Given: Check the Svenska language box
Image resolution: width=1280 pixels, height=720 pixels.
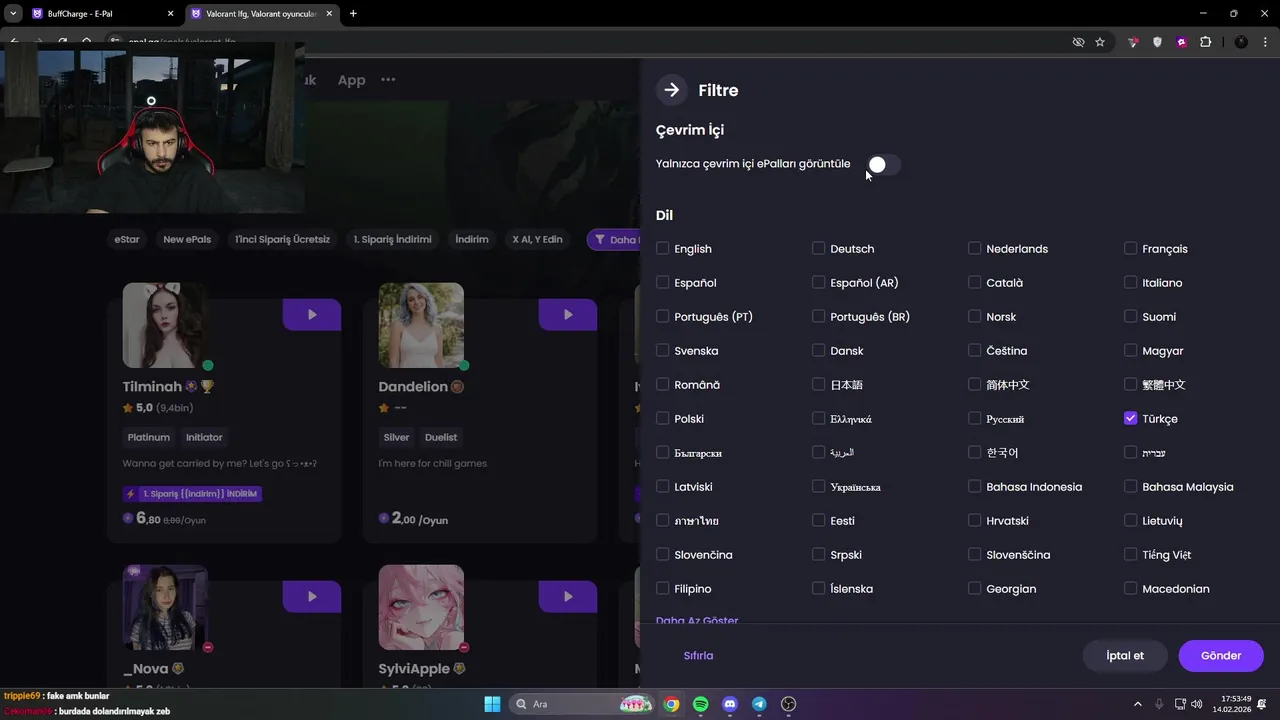Looking at the screenshot, I should click(x=662, y=350).
